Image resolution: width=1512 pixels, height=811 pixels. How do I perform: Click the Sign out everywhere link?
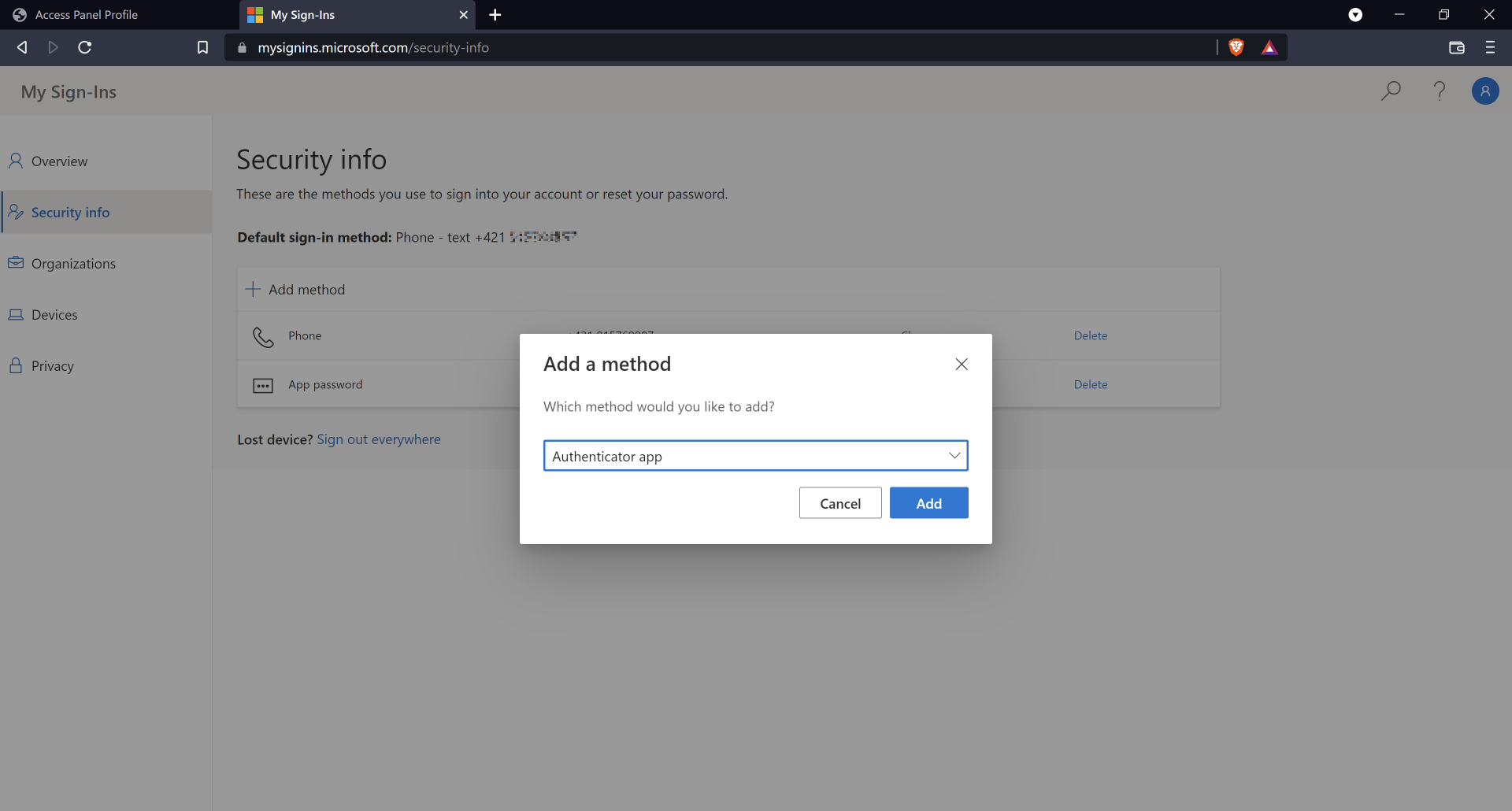coord(378,439)
